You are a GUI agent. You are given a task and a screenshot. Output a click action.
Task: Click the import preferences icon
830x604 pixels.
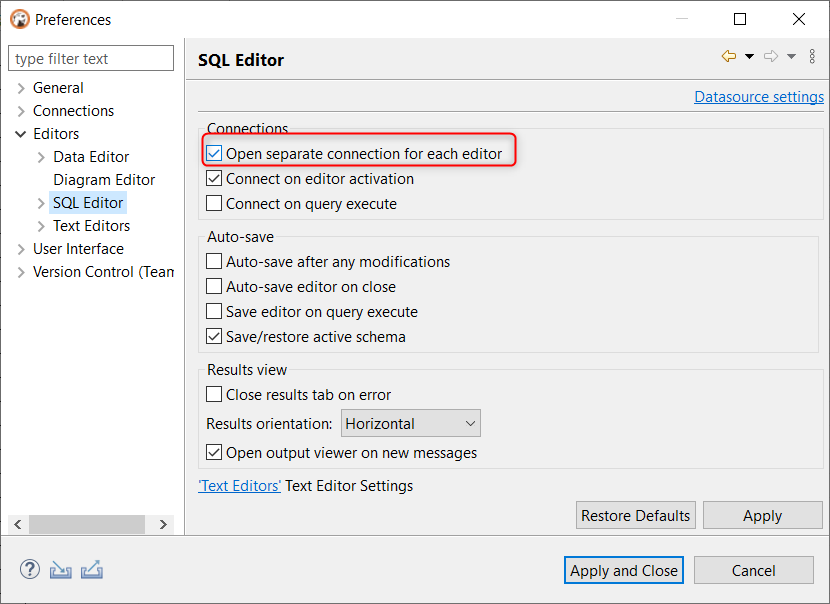tap(60, 570)
